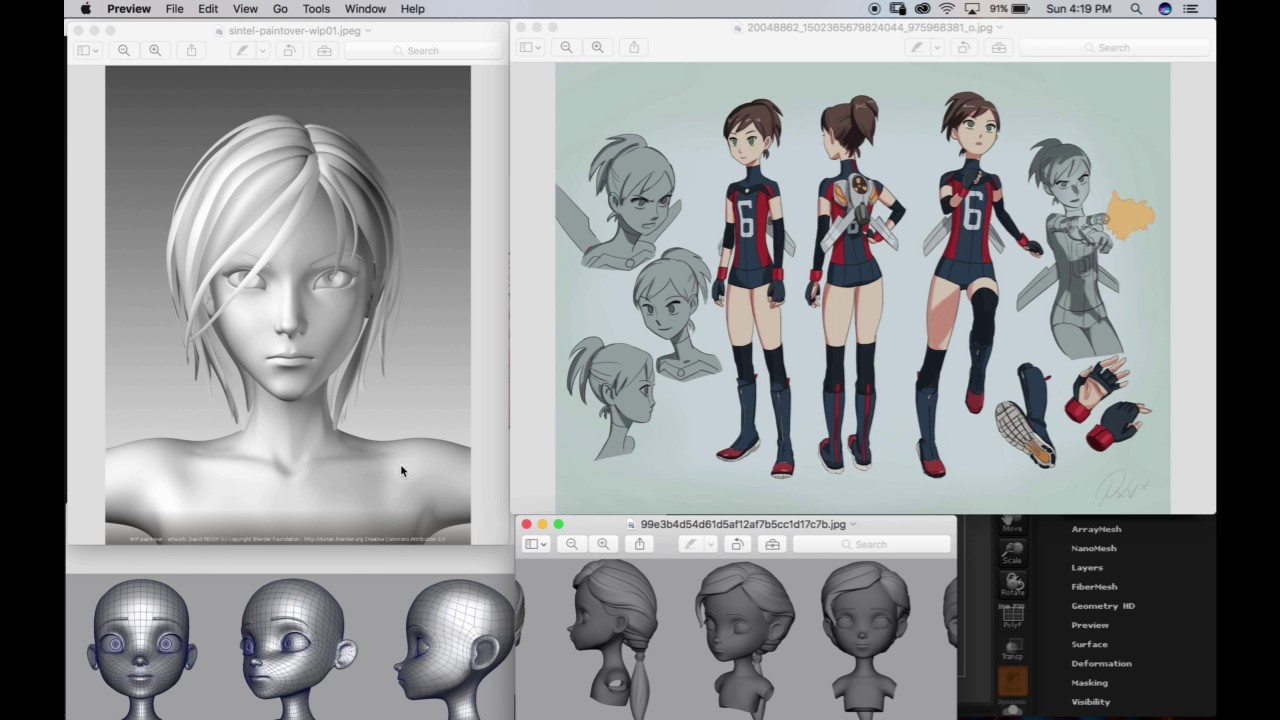Open Siri from the menu bar
The image size is (1280, 720).
click(1165, 9)
